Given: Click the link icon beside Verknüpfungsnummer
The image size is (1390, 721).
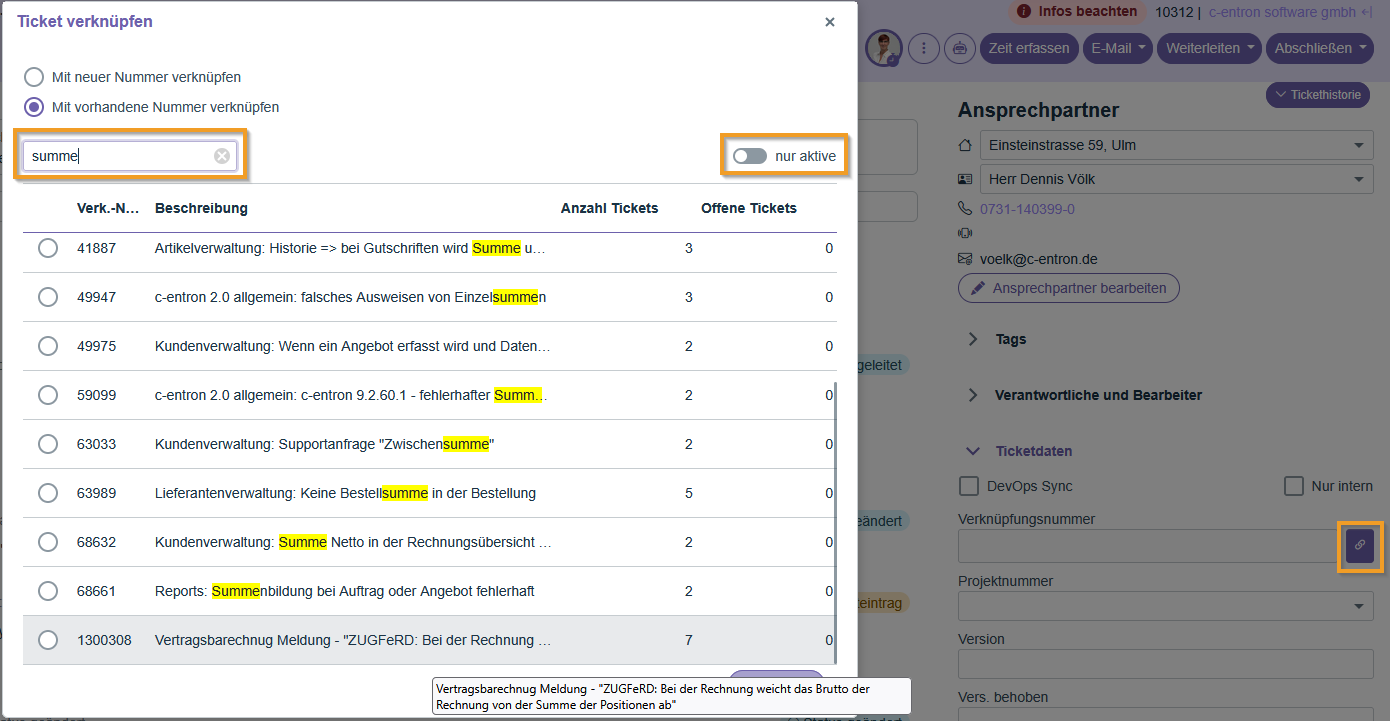Looking at the screenshot, I should click(1359, 546).
